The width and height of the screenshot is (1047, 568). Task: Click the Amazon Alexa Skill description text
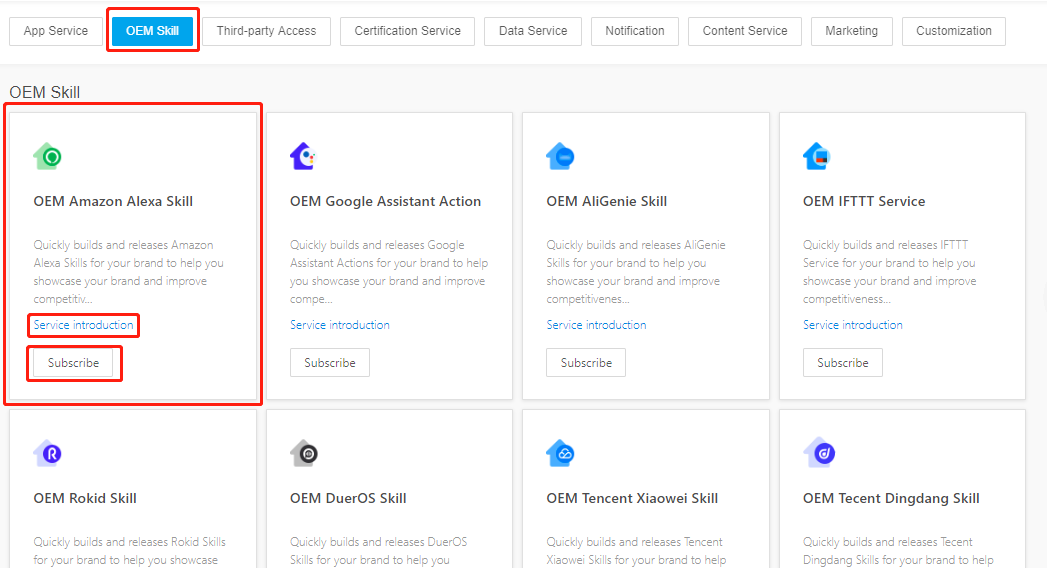click(128, 272)
